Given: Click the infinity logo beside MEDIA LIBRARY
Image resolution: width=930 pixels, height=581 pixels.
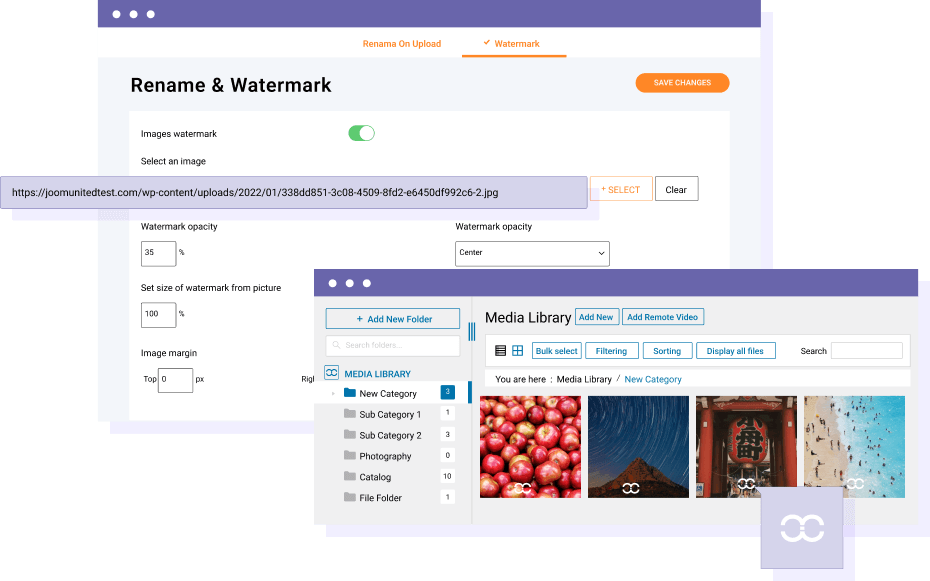Looking at the screenshot, I should point(332,373).
